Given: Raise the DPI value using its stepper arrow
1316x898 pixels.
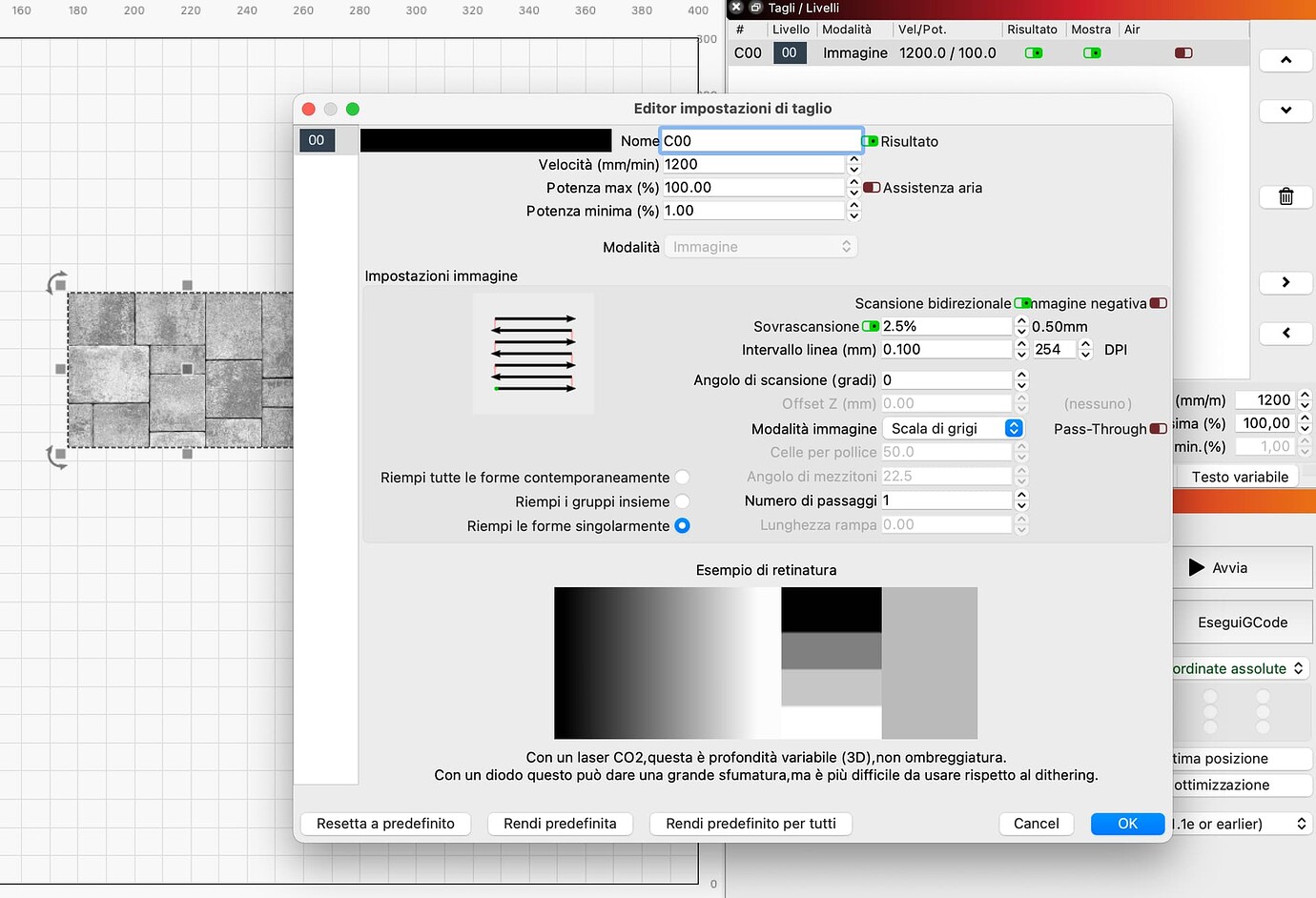Looking at the screenshot, I should coord(1085,343).
